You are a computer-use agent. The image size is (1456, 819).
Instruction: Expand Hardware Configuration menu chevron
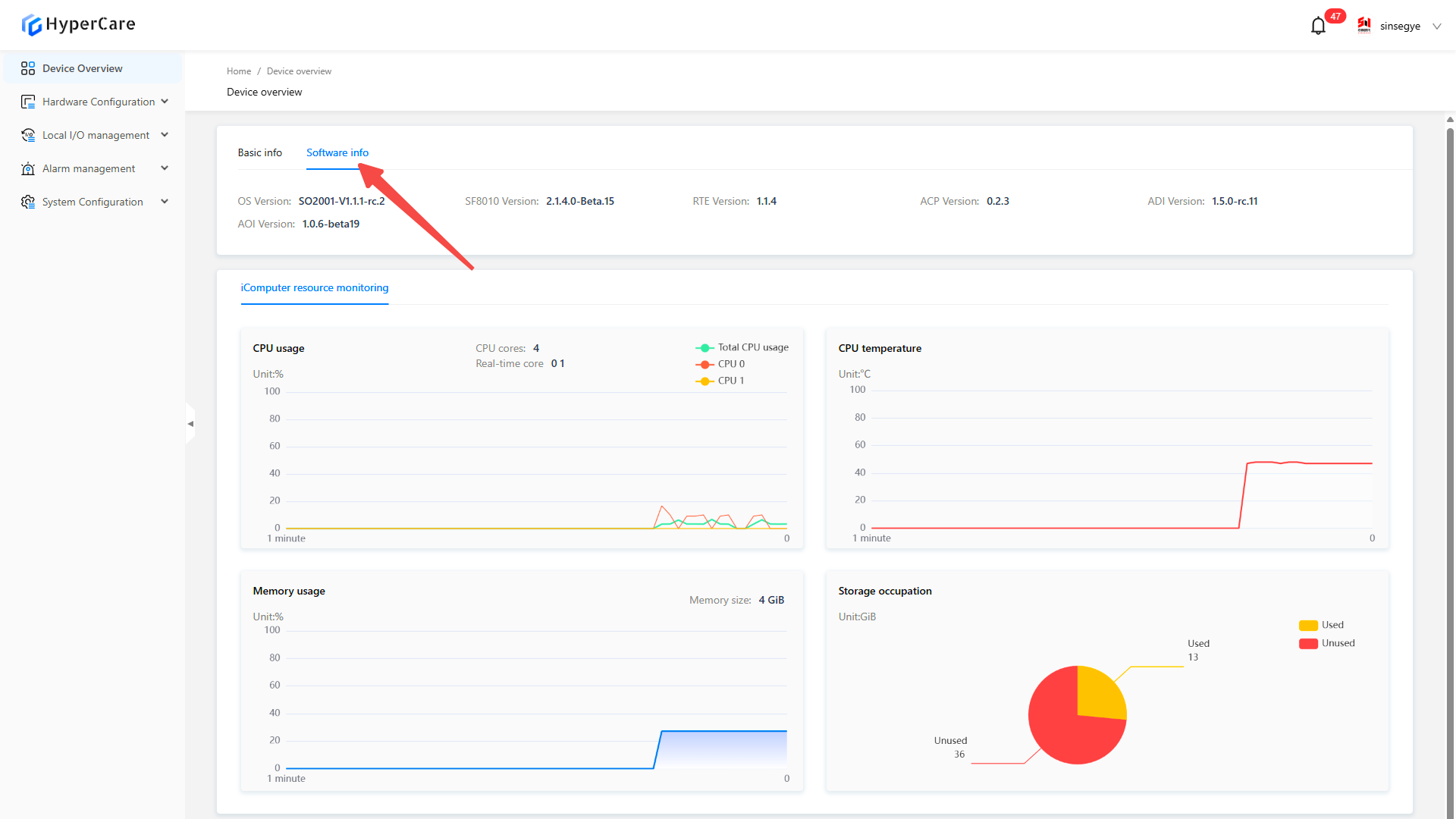(x=165, y=102)
